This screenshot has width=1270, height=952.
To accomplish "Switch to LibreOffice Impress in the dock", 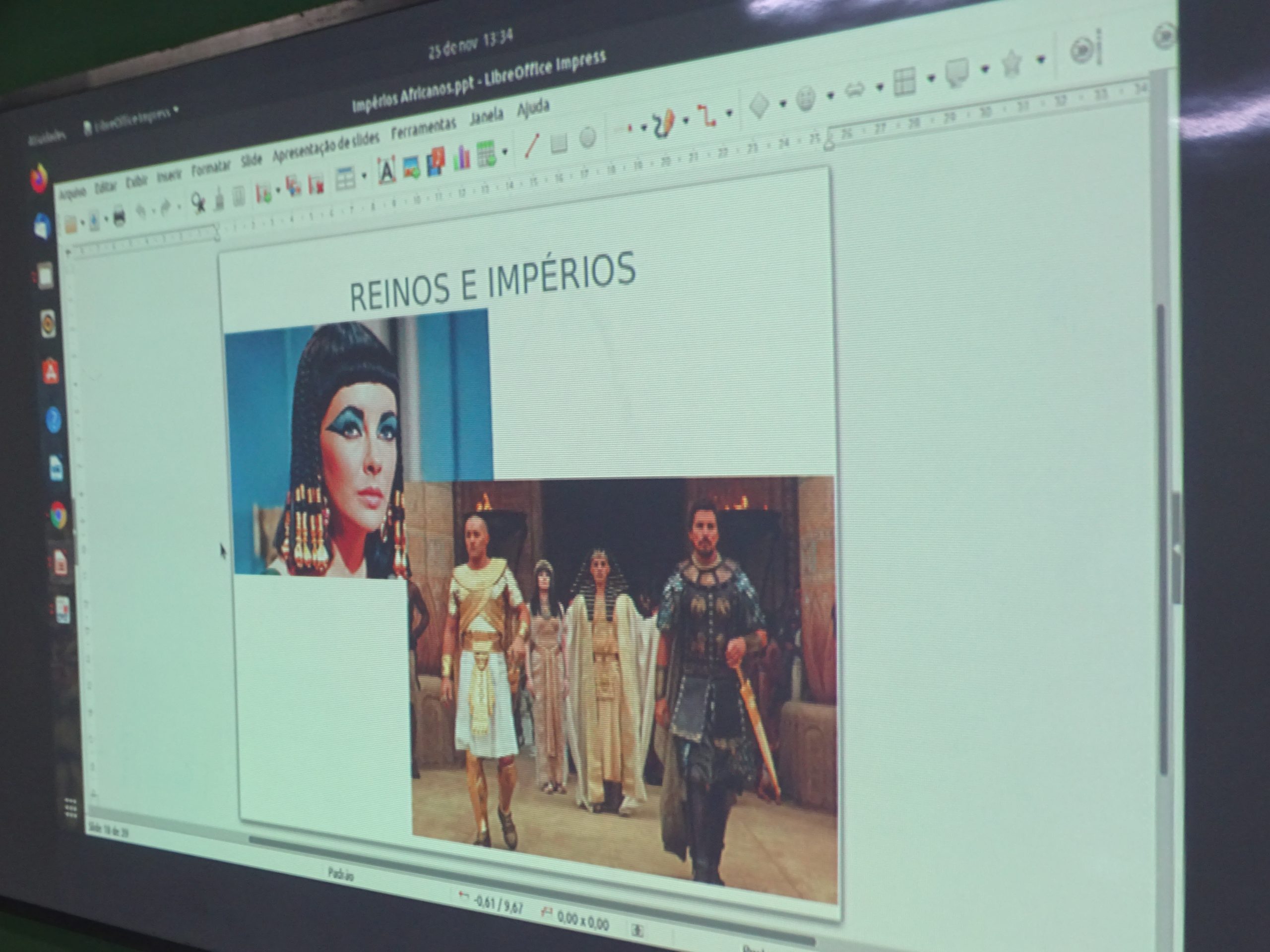I will (60, 562).
